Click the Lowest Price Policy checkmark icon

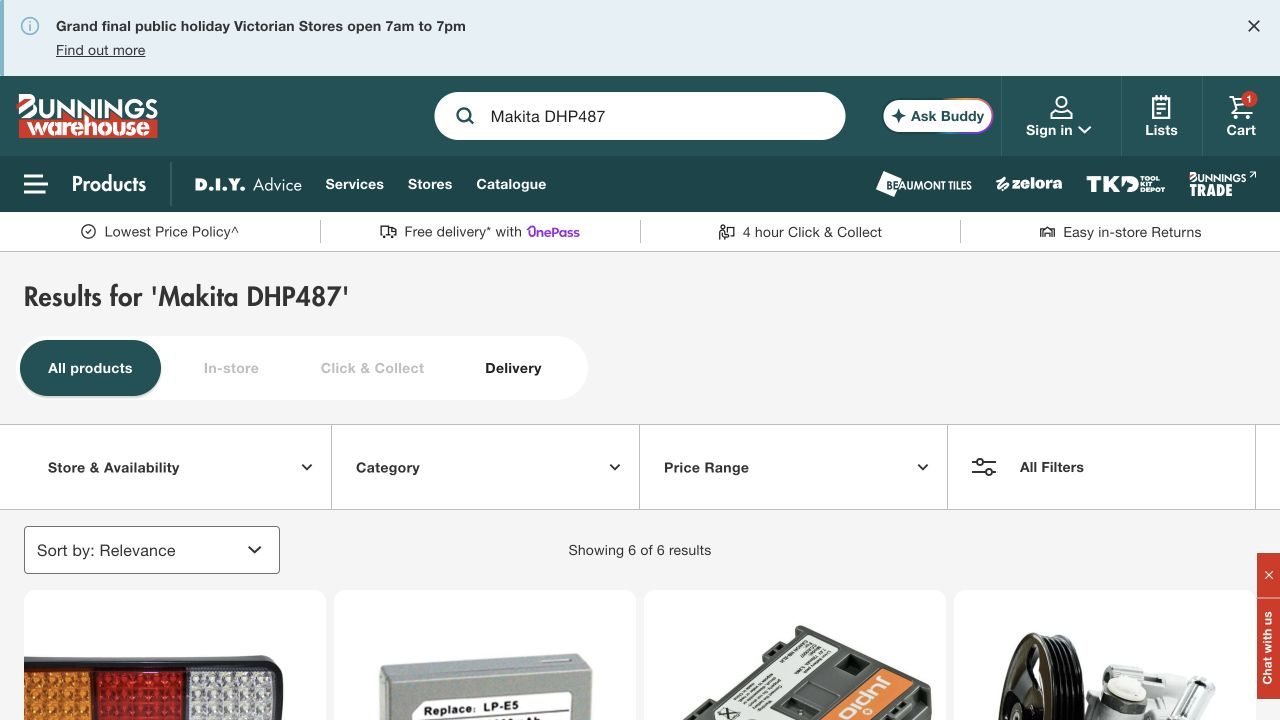tap(88, 232)
